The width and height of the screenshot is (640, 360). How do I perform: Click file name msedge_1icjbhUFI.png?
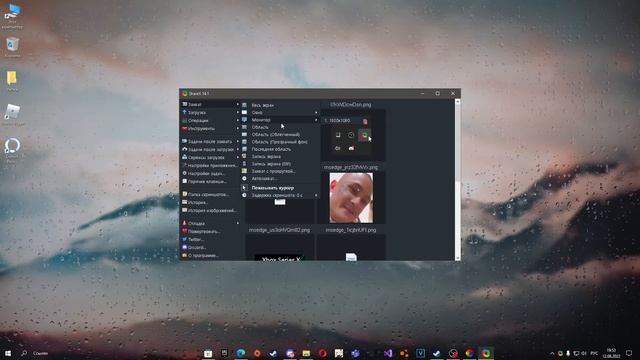point(351,230)
